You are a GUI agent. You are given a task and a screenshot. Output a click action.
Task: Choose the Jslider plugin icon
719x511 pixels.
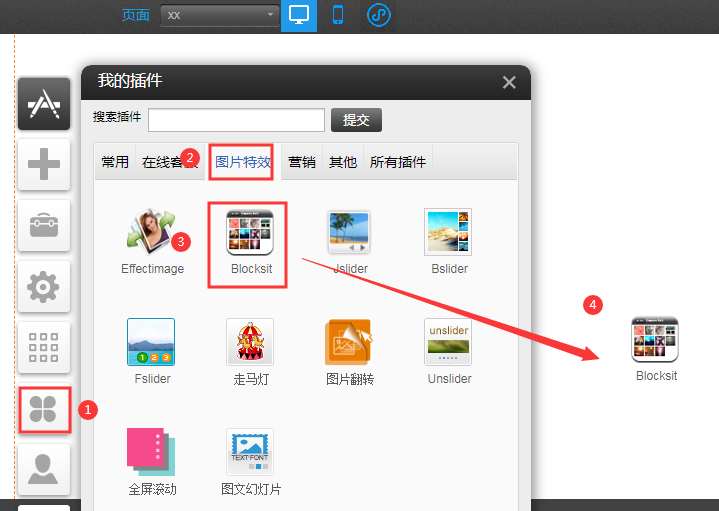tap(348, 233)
